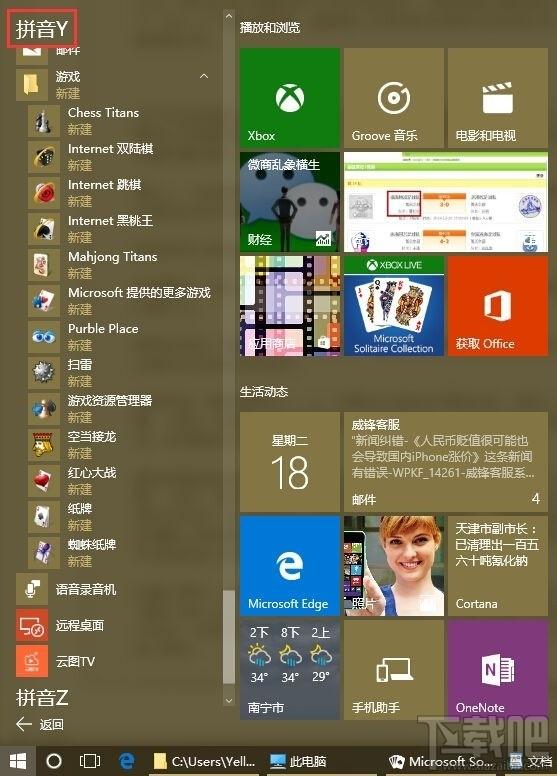Screen dimensions: 557x776
Task: Open 纸牌 solitaire icon
Action: [44, 517]
